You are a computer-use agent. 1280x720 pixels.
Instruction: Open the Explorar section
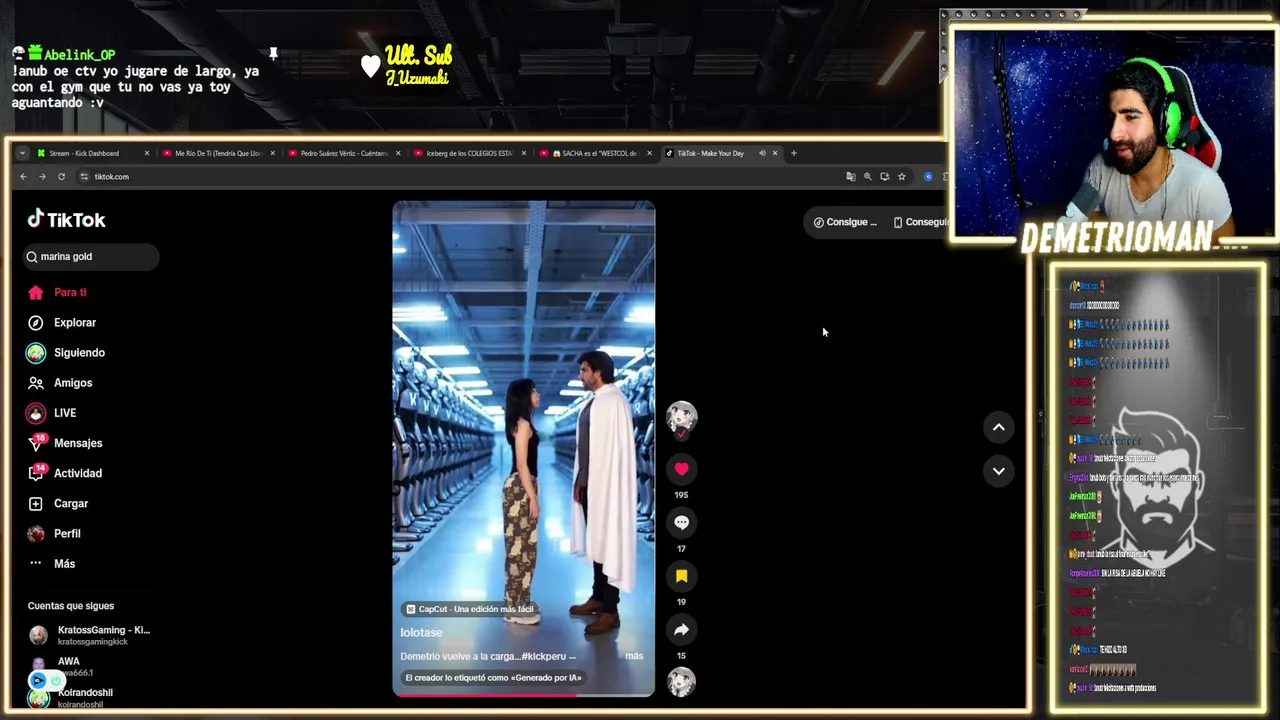click(62, 322)
